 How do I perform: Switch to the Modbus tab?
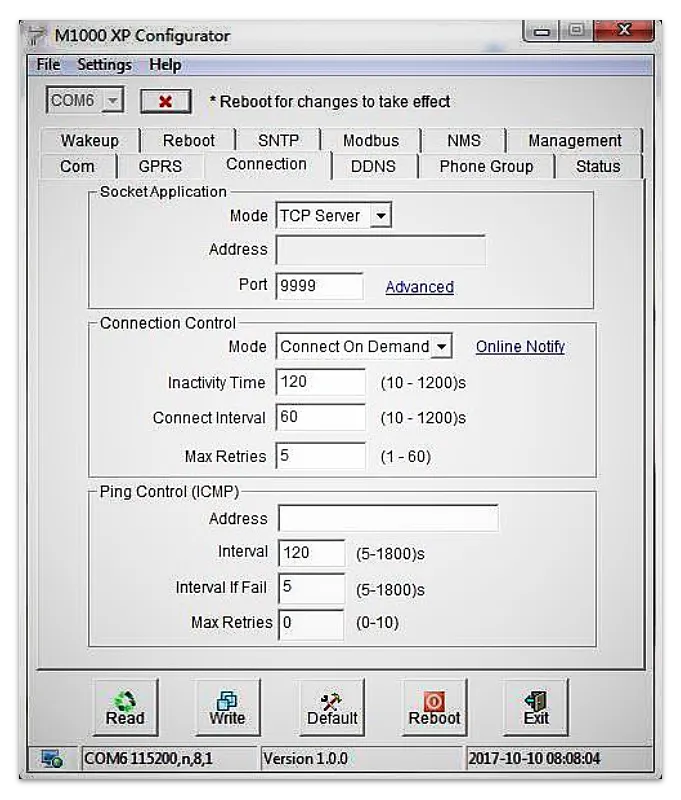click(371, 140)
